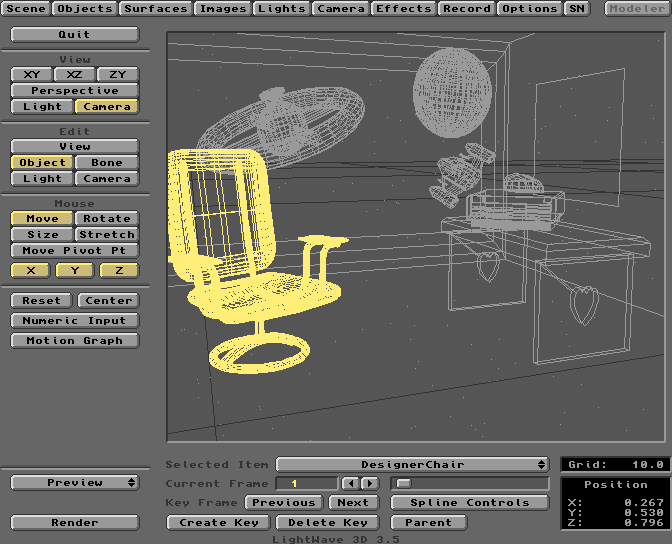Image resolution: width=672 pixels, height=544 pixels.
Task: Switch to Perspective view
Action: tap(75, 90)
